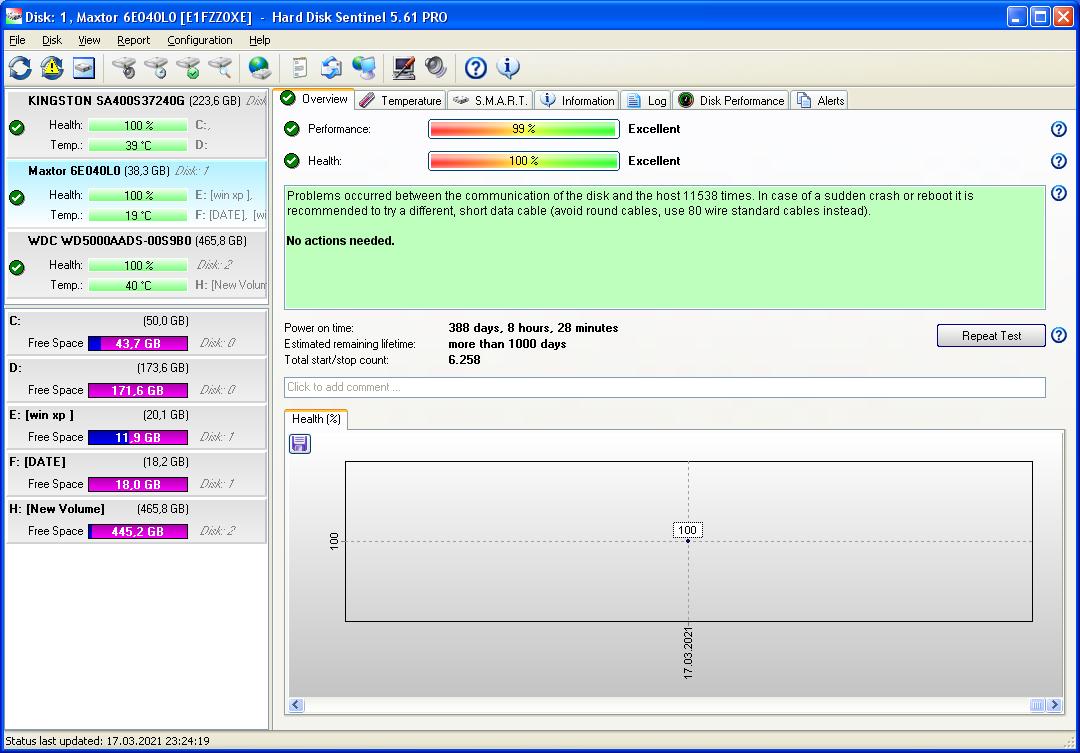Open the Configuration menu
1080x753 pixels.
200,40
